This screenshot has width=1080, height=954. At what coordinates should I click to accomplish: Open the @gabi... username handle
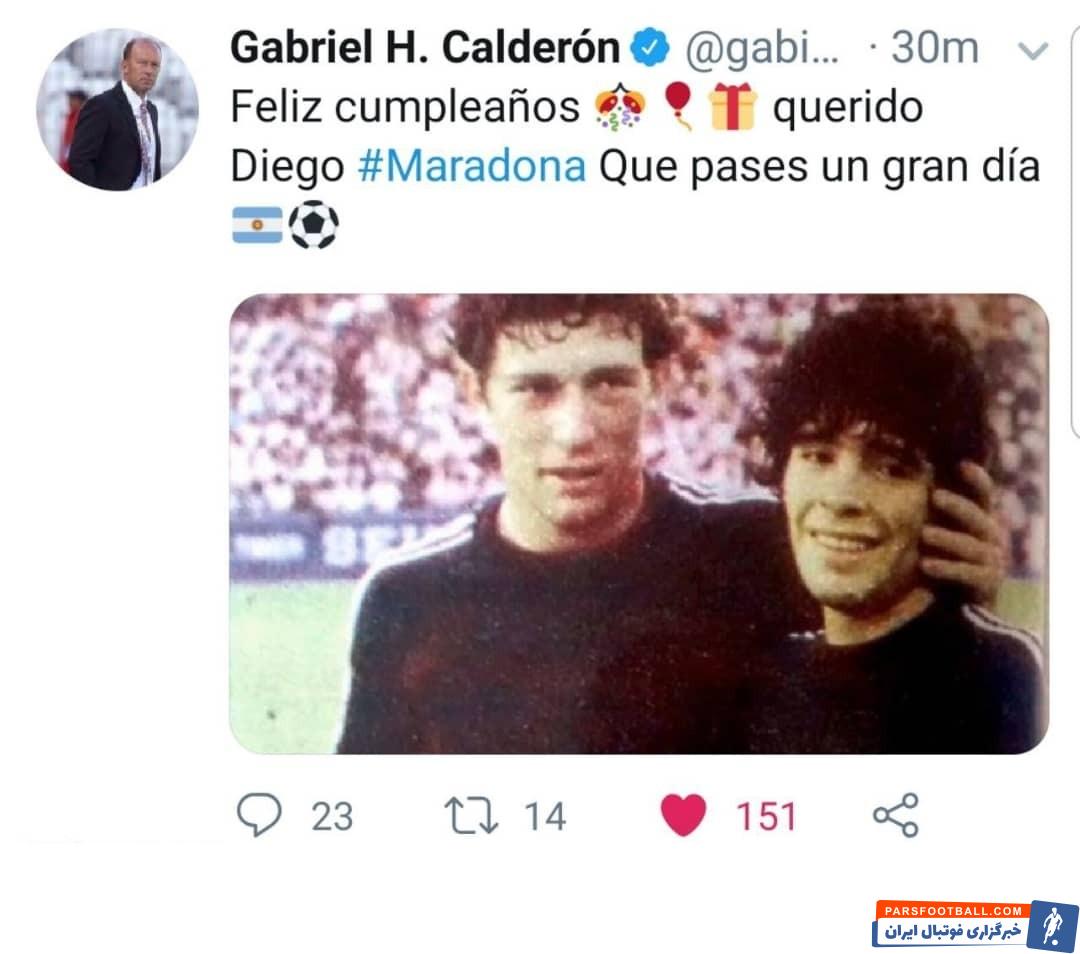[762, 49]
